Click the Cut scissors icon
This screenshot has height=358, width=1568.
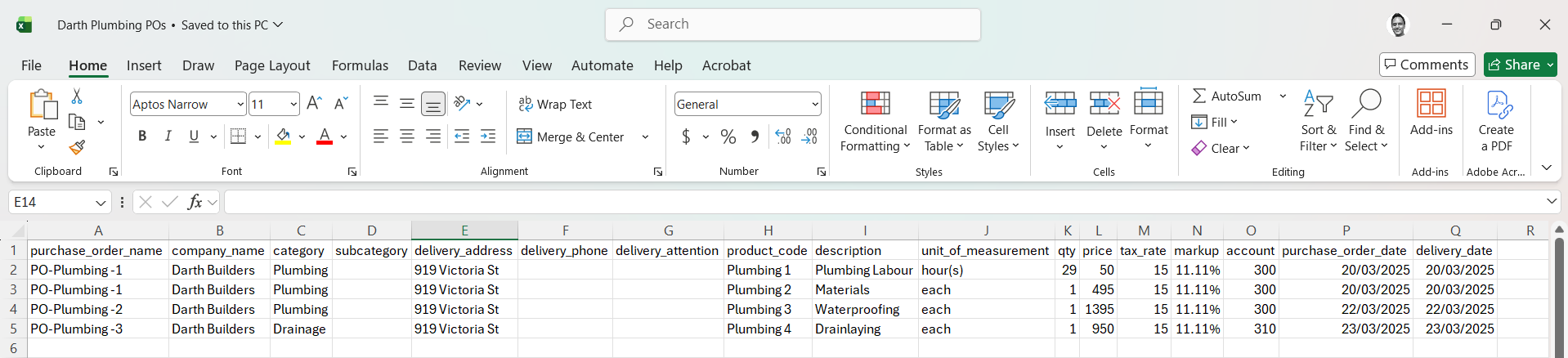coord(77,96)
